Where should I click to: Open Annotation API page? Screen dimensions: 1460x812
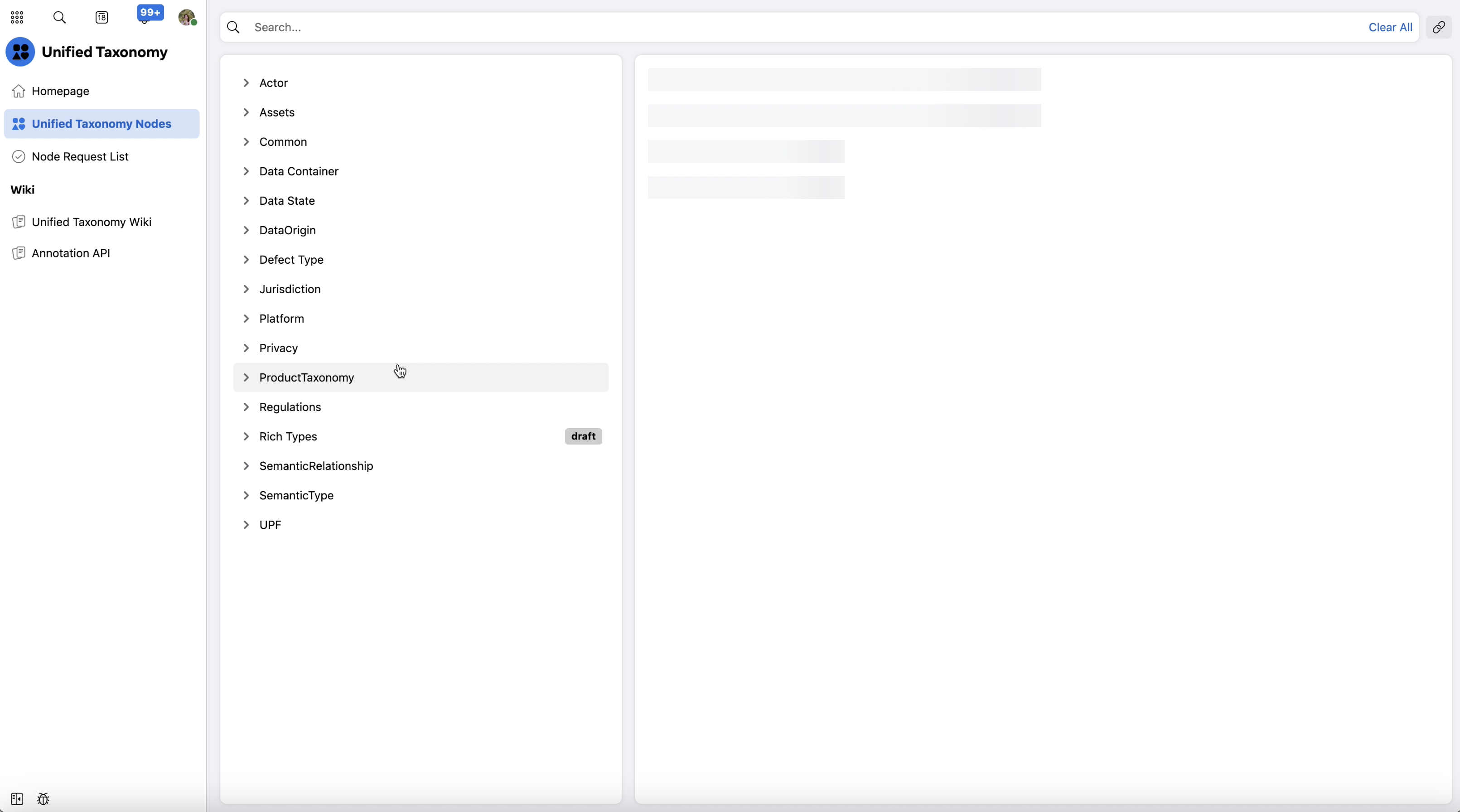coord(102,253)
